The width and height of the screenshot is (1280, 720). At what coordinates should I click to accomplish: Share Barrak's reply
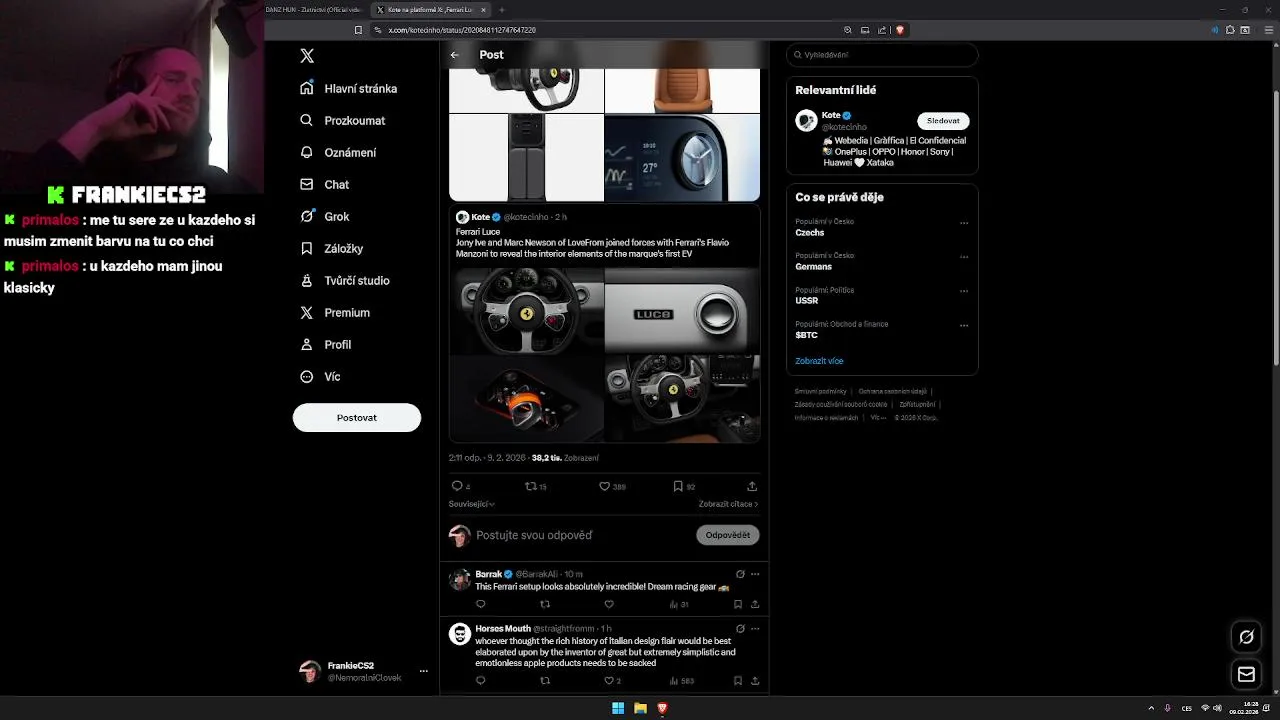click(x=755, y=604)
